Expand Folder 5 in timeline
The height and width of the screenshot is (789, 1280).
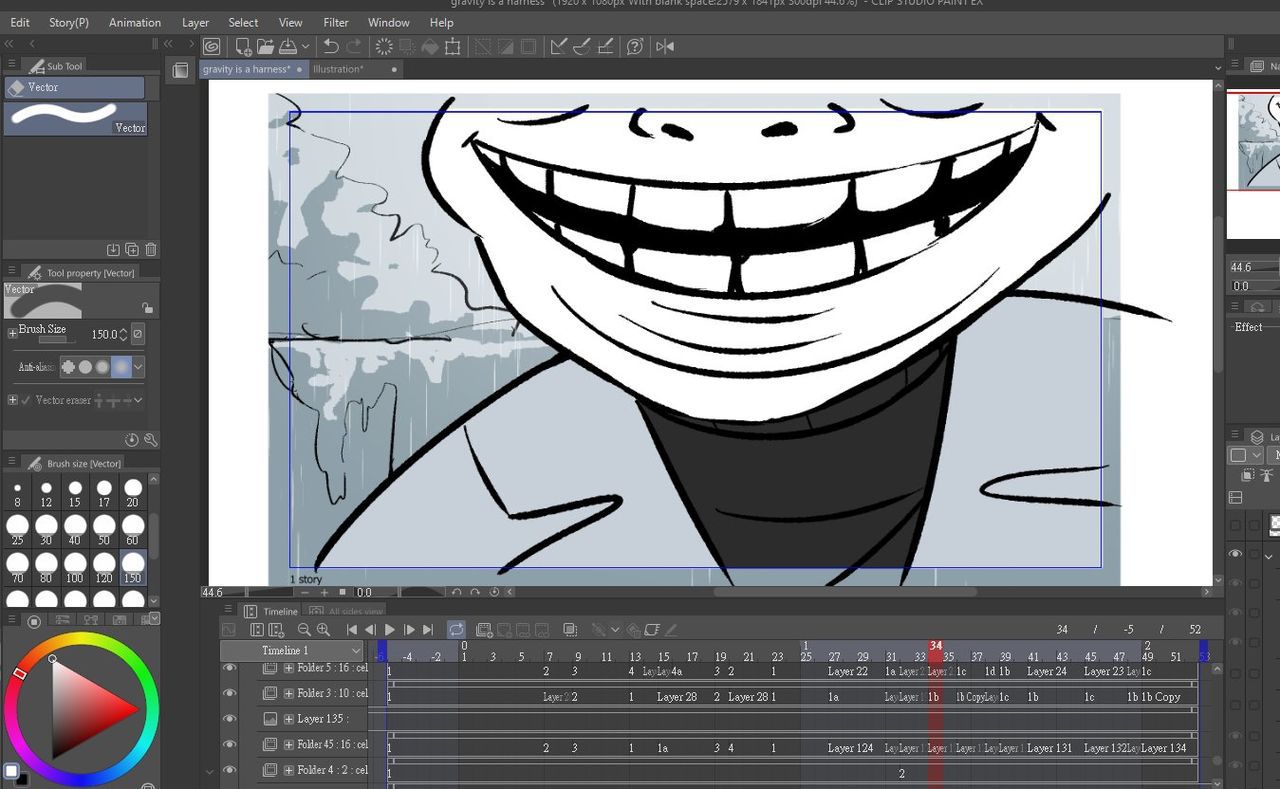(x=289, y=668)
